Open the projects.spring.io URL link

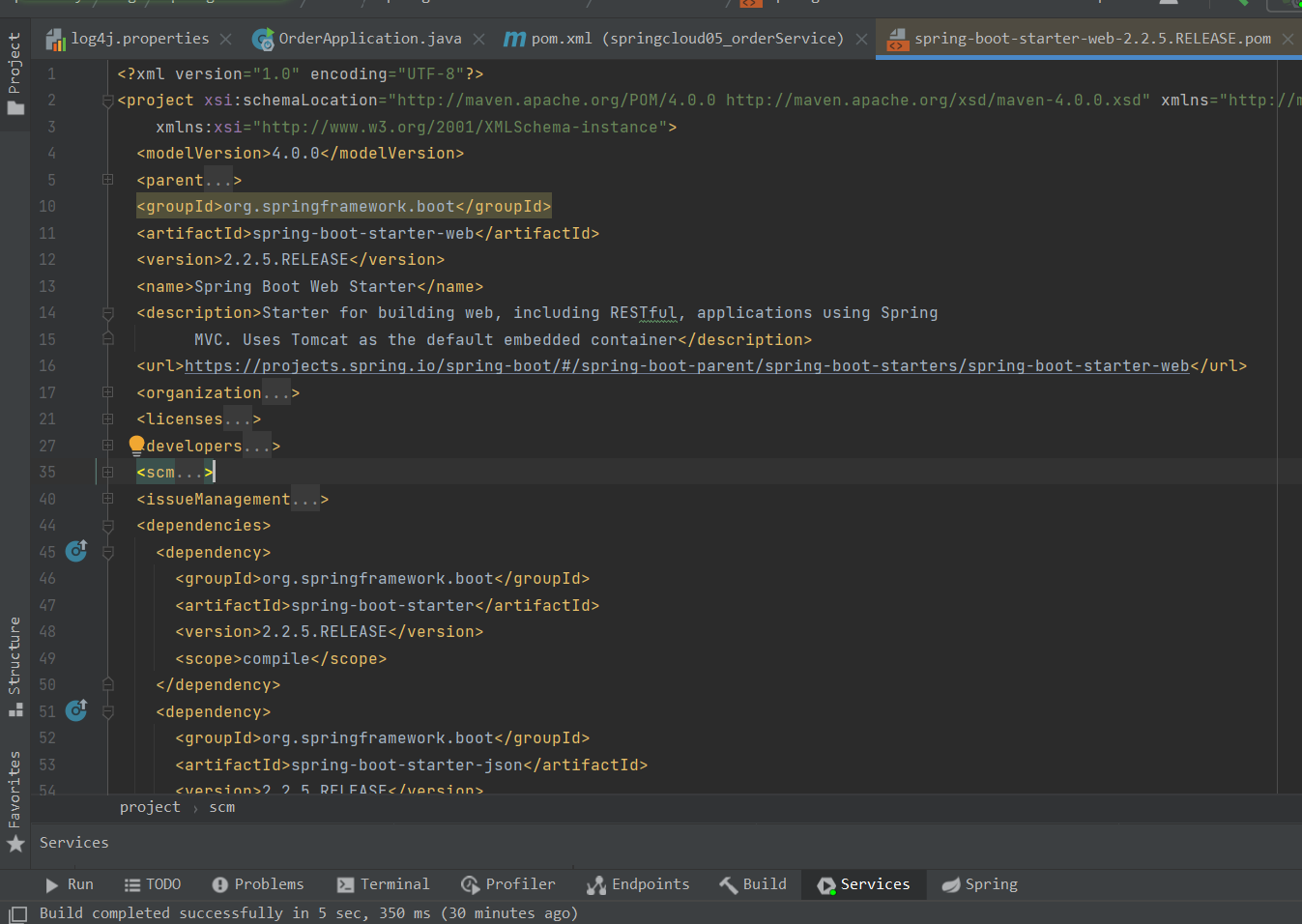click(x=686, y=366)
